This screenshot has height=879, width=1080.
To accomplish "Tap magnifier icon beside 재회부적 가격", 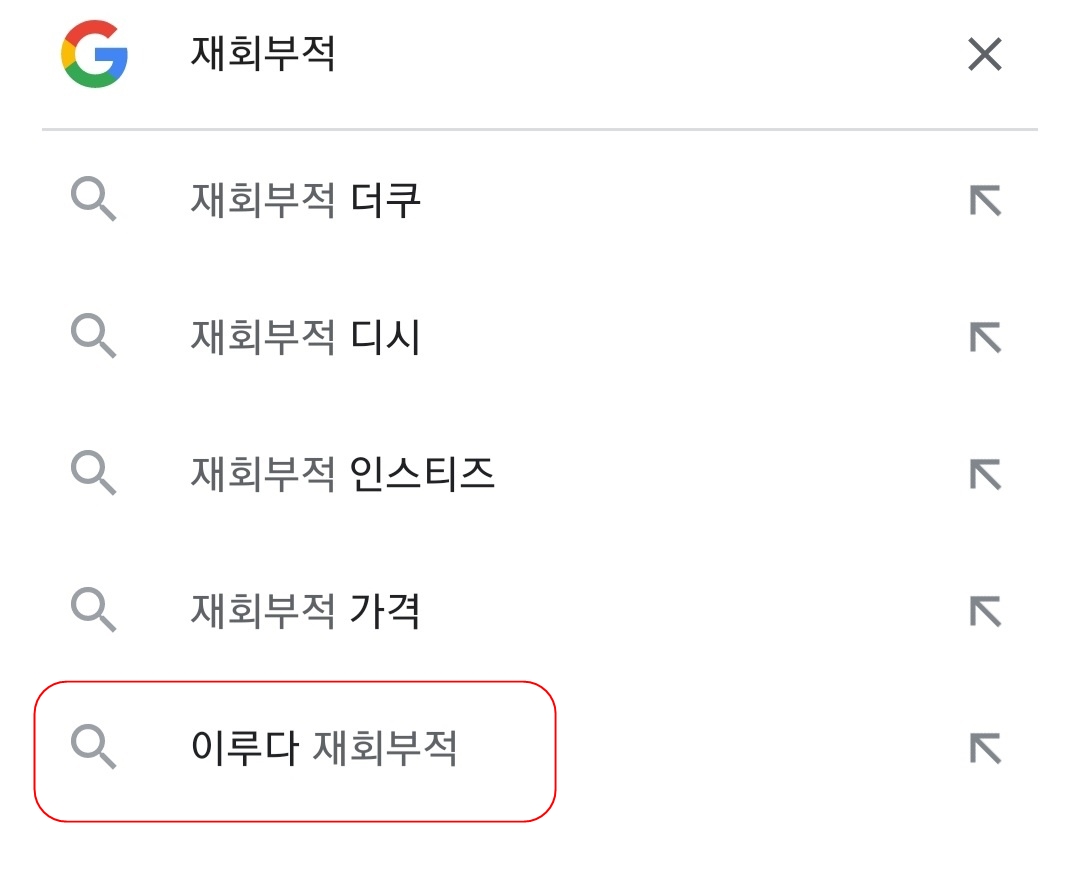I will click(94, 610).
